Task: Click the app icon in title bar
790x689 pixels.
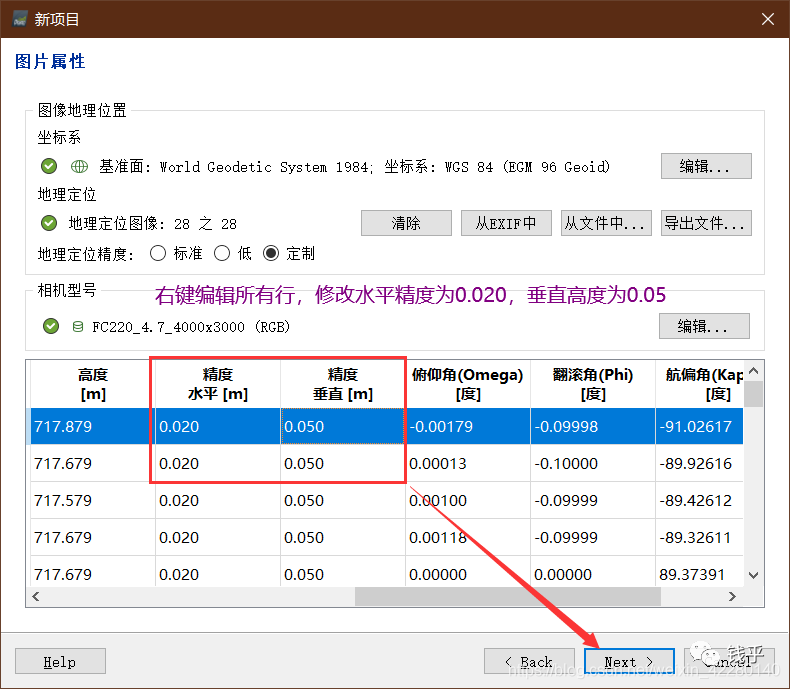Action: pos(19,19)
